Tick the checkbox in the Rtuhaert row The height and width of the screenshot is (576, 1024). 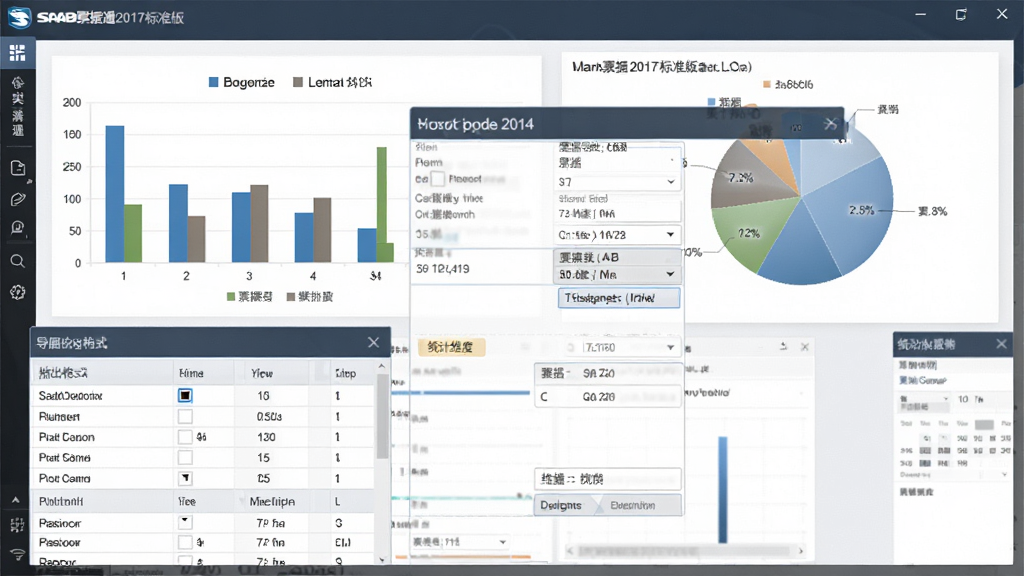pos(185,416)
